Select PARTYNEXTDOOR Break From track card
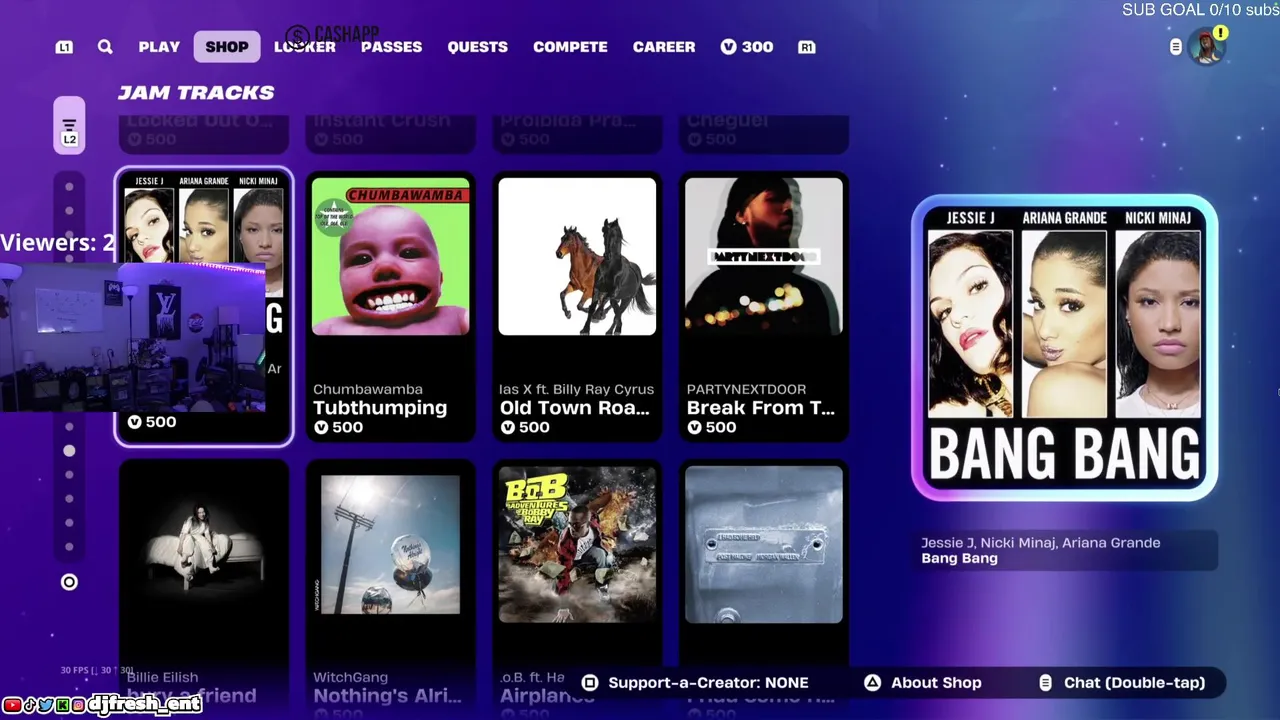Image resolution: width=1280 pixels, height=720 pixels. pyautogui.click(x=764, y=307)
